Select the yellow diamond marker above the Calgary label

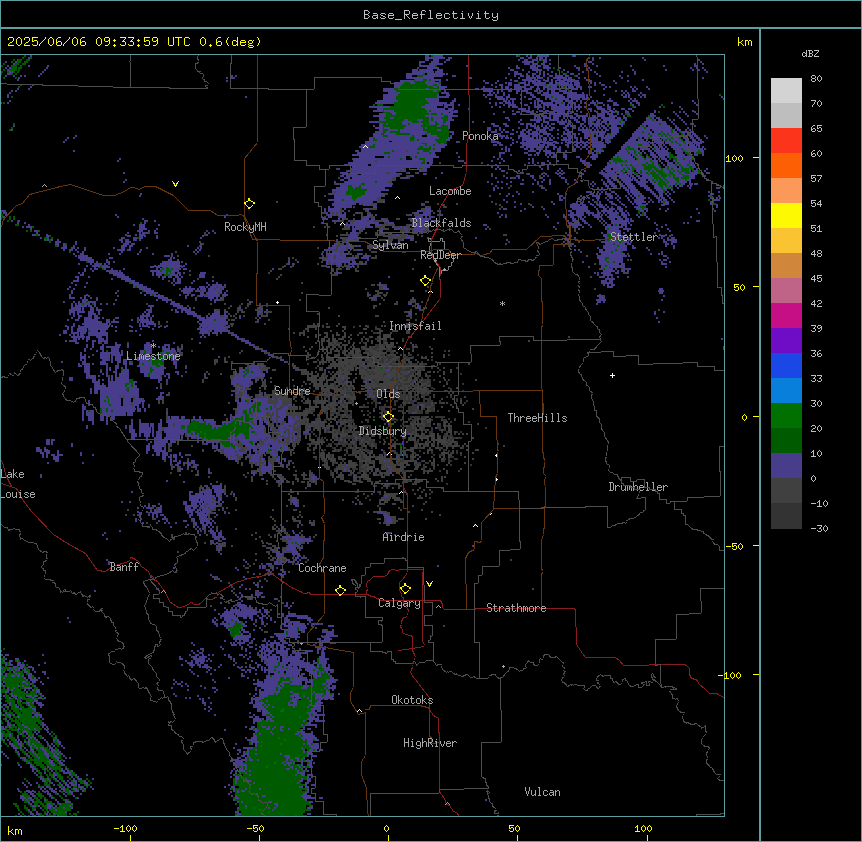(x=405, y=589)
